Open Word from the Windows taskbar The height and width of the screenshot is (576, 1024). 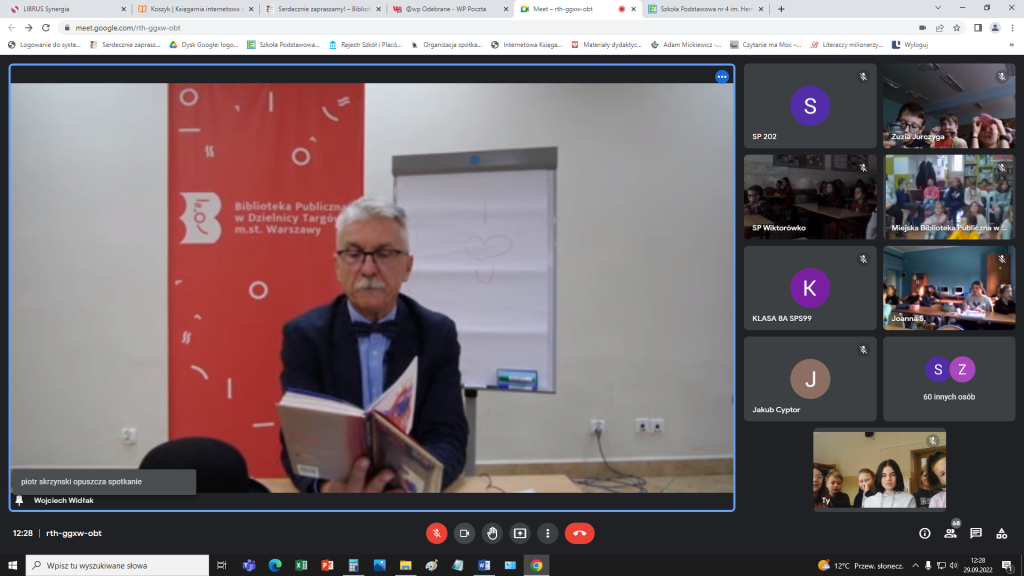coord(484,565)
